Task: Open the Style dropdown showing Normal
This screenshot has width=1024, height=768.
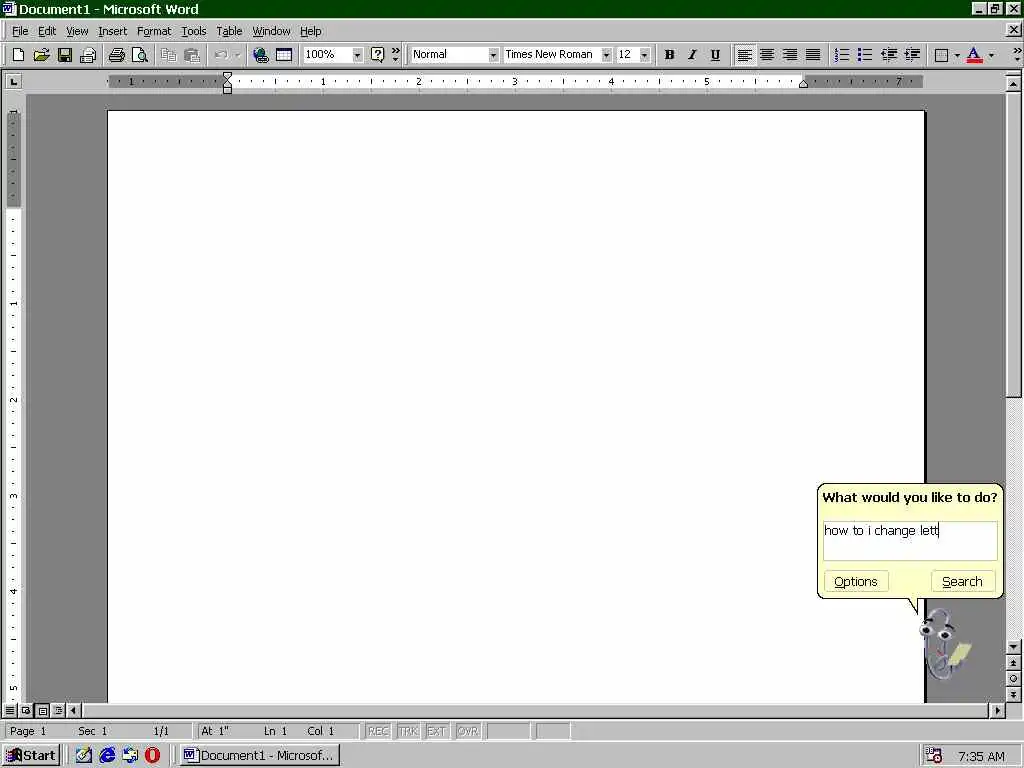Action: (493, 55)
